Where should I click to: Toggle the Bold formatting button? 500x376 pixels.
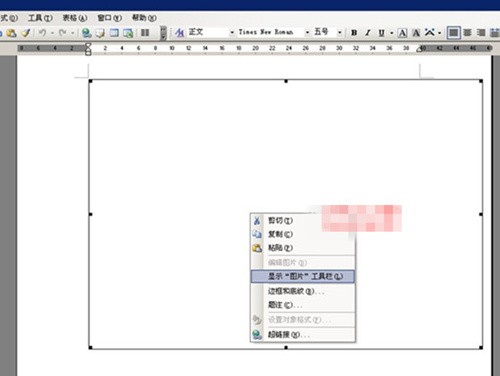tap(354, 33)
